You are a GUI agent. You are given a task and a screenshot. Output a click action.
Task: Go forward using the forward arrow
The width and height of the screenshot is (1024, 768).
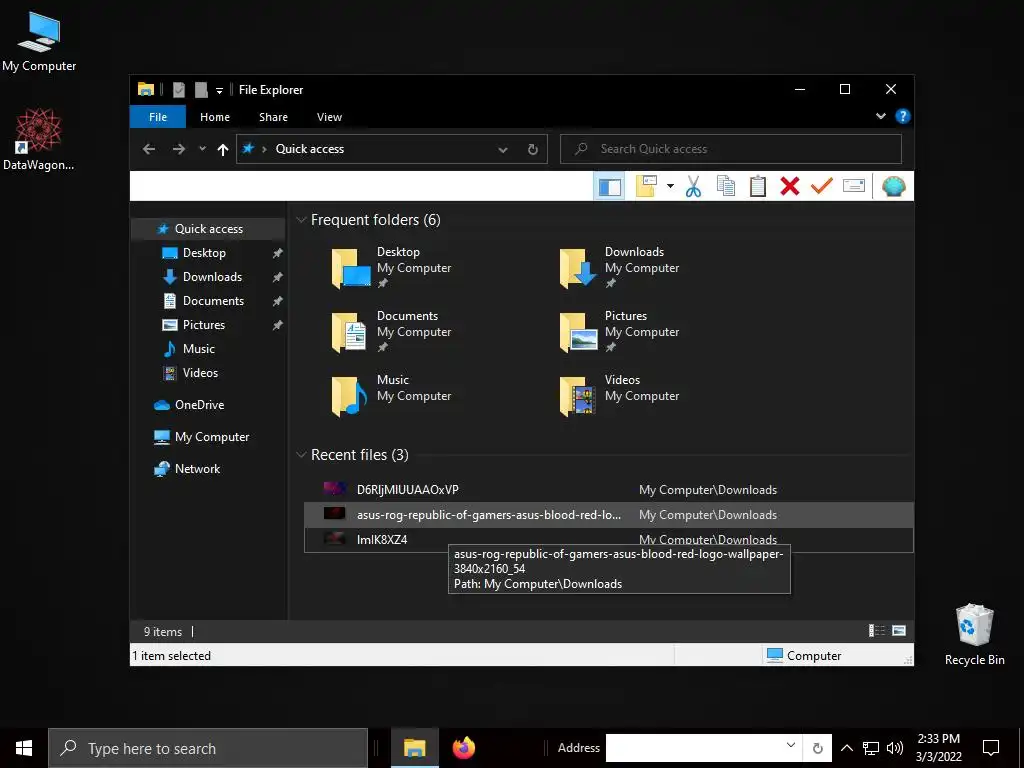click(x=178, y=149)
